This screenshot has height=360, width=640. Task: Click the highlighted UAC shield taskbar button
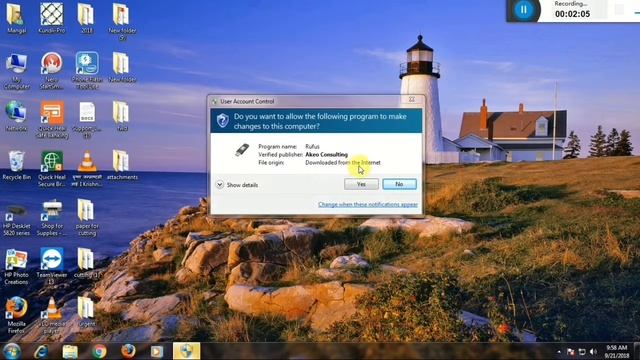pyautogui.click(x=187, y=351)
